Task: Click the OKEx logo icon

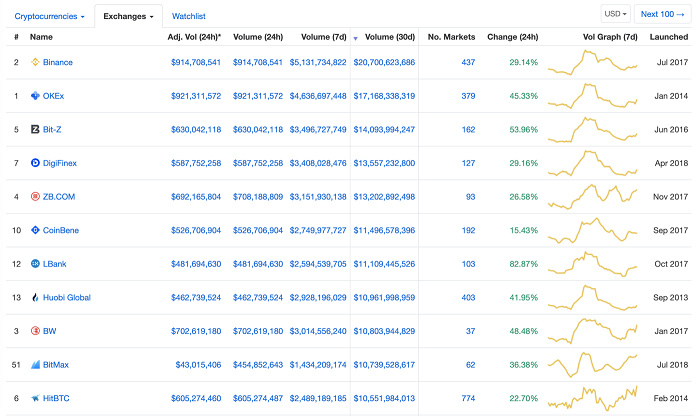Action: 35,96
